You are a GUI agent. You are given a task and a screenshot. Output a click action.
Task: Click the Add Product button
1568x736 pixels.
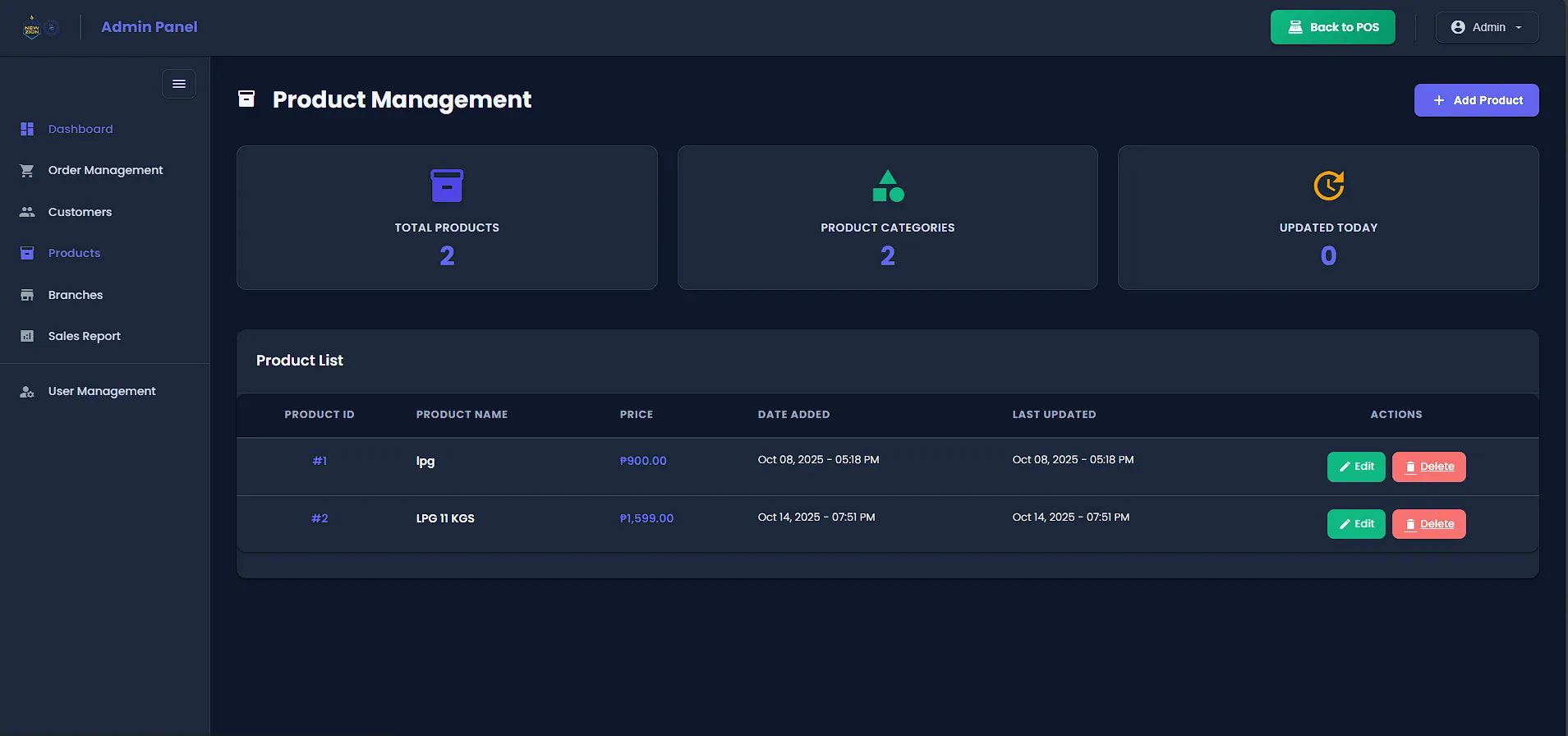[x=1476, y=100]
